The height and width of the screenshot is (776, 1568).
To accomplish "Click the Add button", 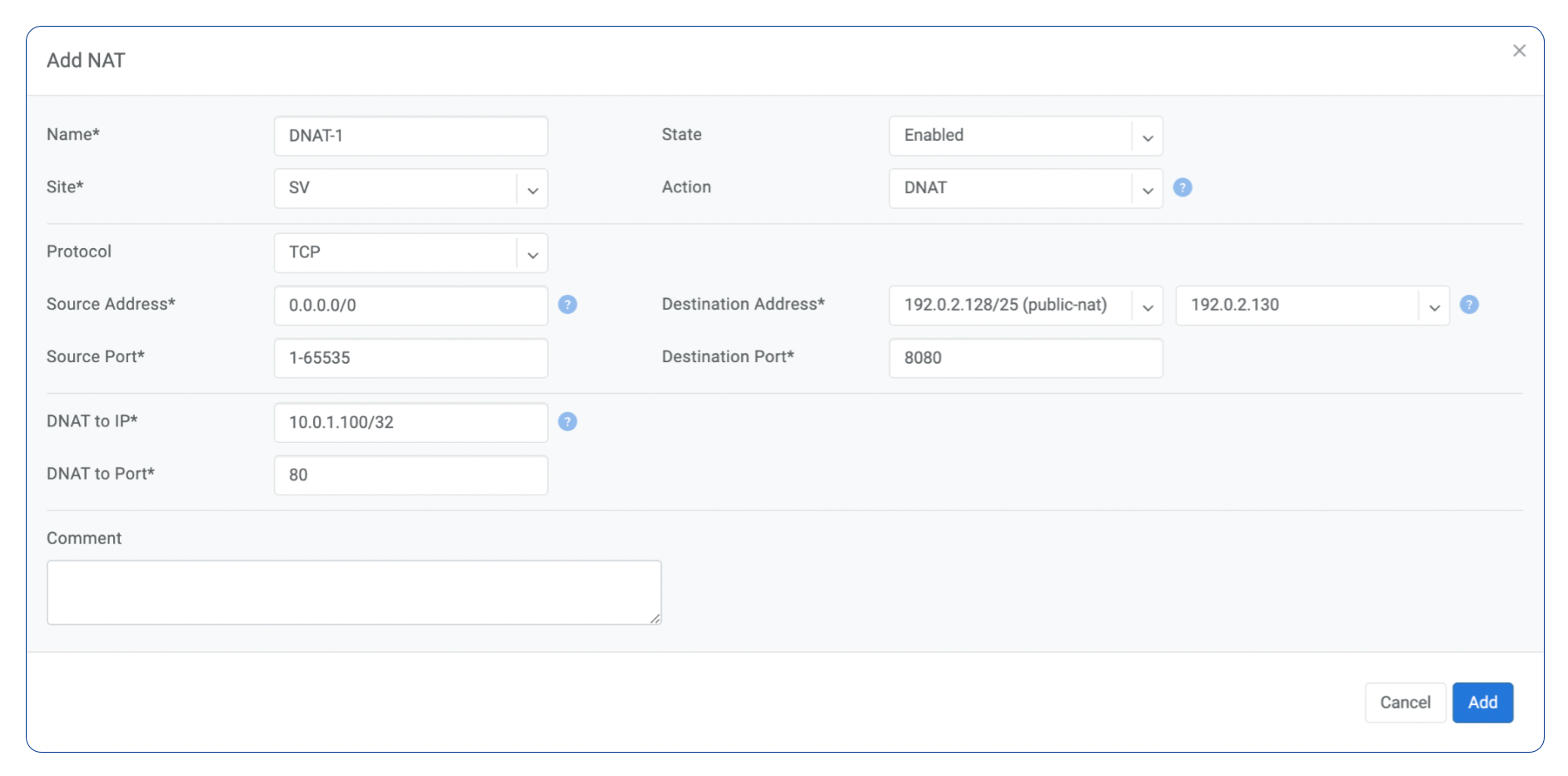I will tap(1482, 703).
